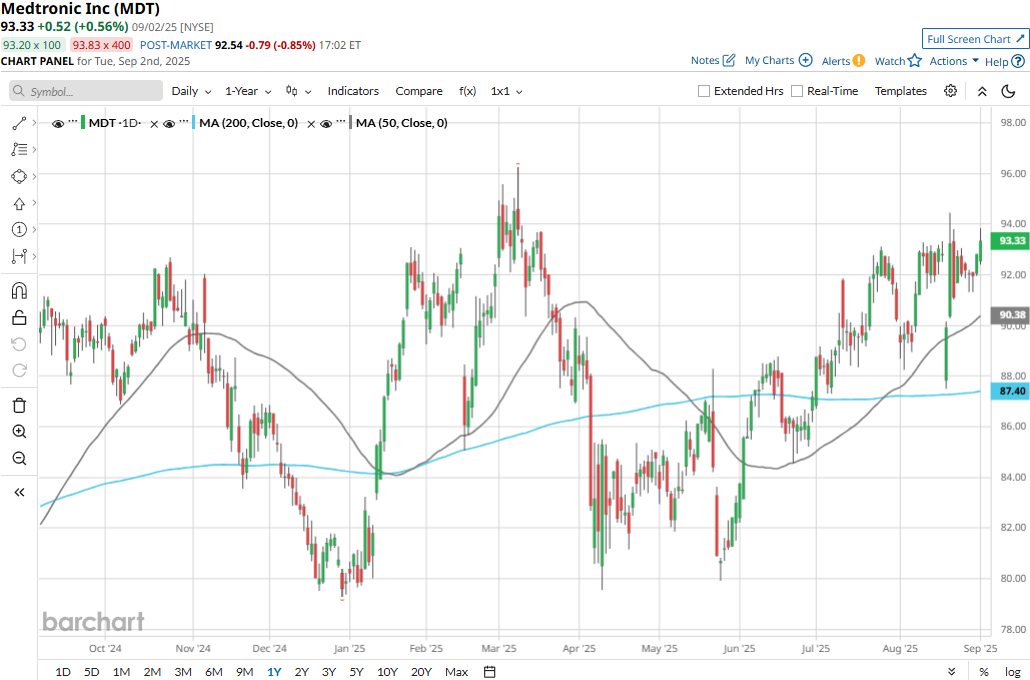The width and height of the screenshot is (1030, 680).
Task: Select the up arrow marker tool
Action: pyautogui.click(x=19, y=203)
